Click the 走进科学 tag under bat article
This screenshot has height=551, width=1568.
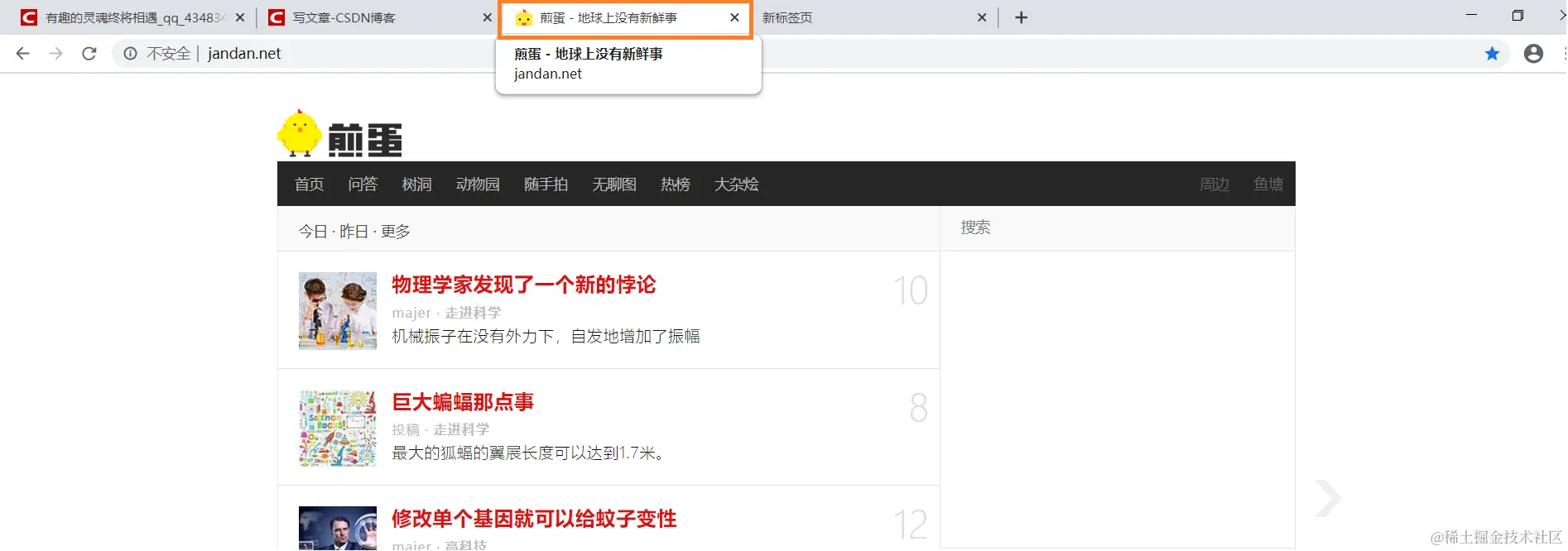461,429
